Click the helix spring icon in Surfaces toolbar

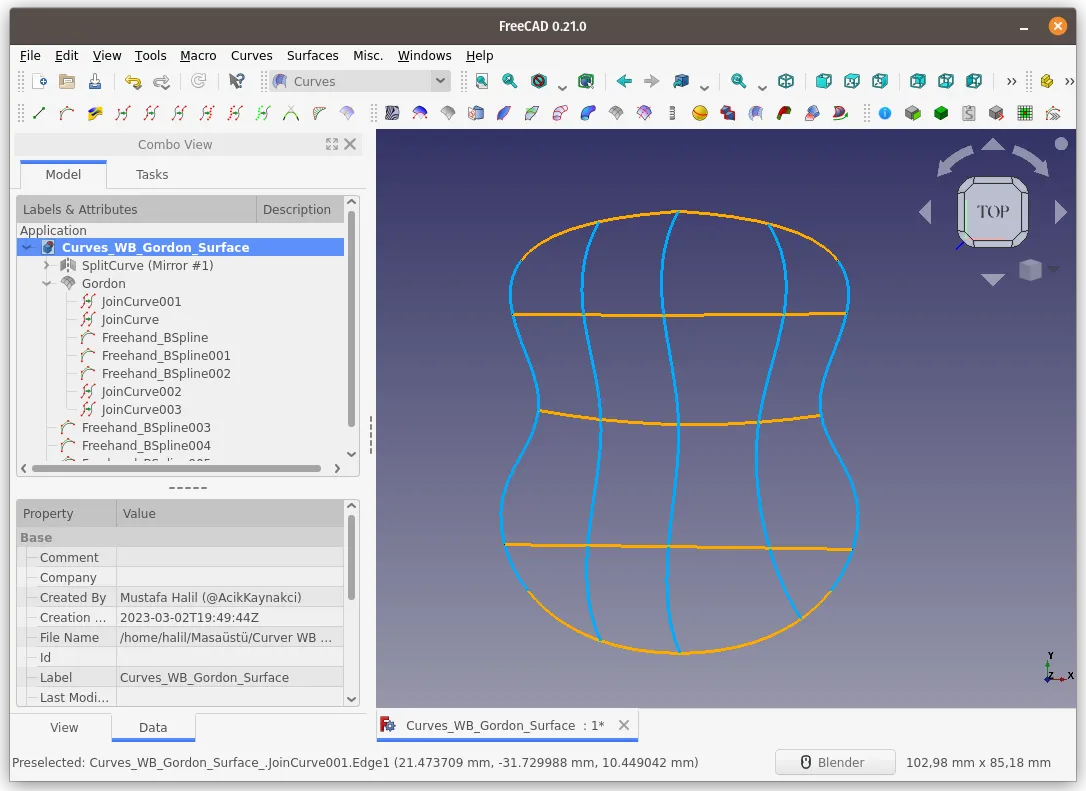pyautogui.click(x=672, y=113)
